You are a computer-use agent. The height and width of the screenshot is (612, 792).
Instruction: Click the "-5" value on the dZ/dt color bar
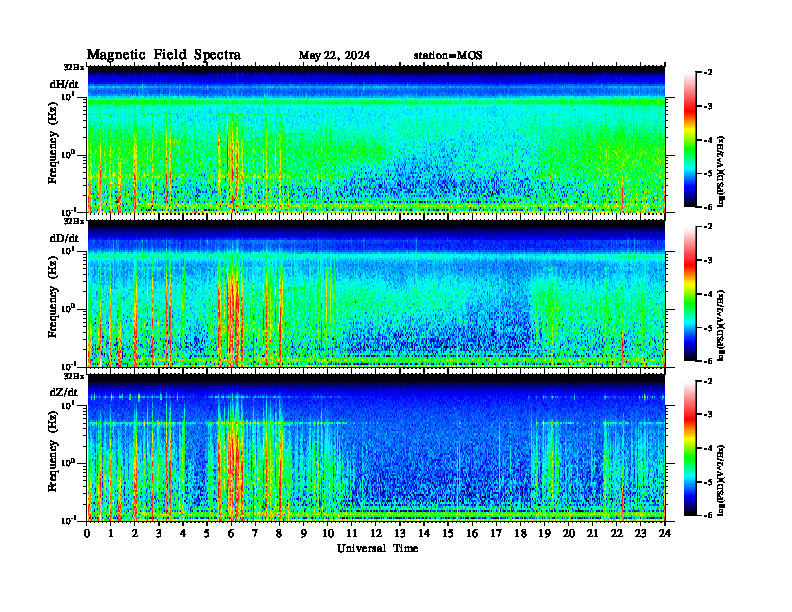pos(708,482)
